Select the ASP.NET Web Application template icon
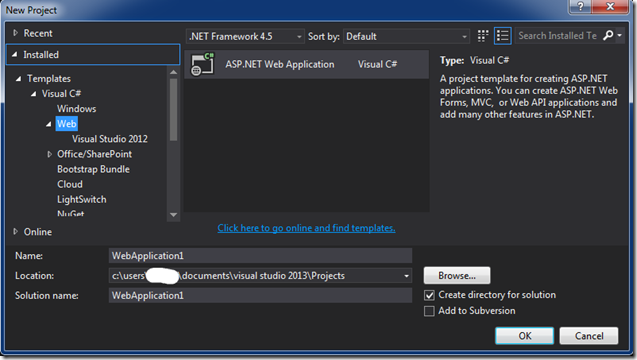 click(202, 64)
